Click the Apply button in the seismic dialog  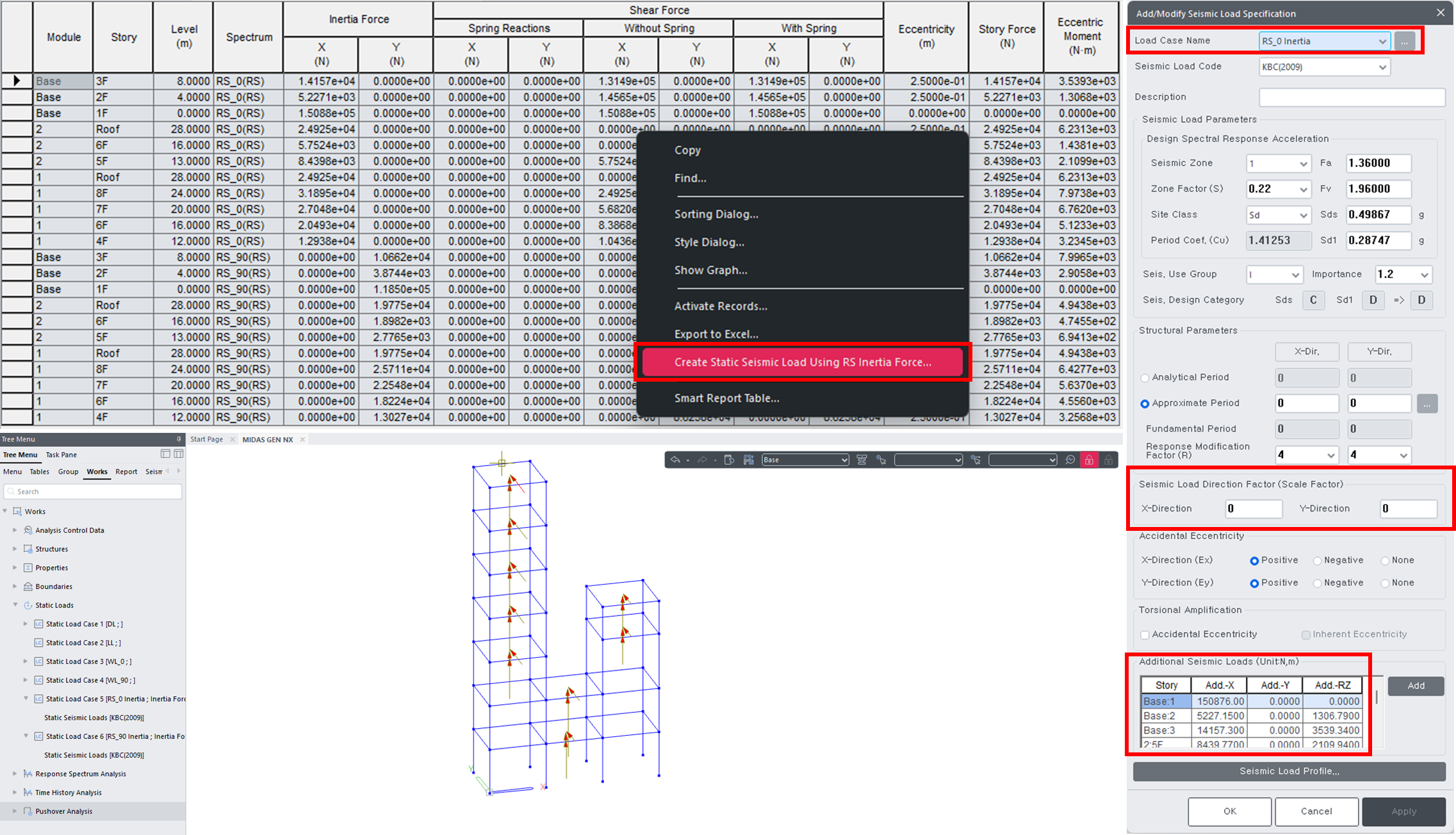pos(1403,811)
